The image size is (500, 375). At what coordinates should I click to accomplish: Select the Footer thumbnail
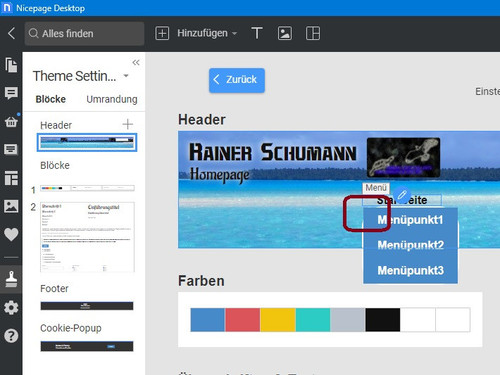point(87,306)
